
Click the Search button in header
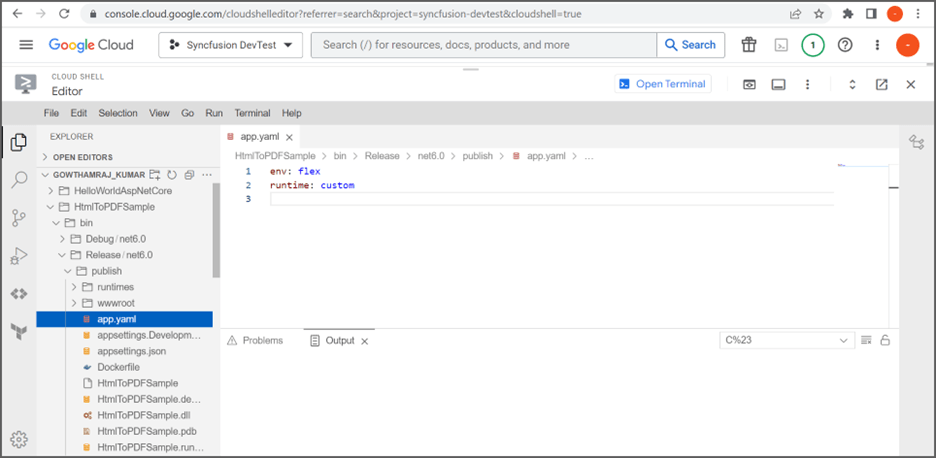coord(691,45)
